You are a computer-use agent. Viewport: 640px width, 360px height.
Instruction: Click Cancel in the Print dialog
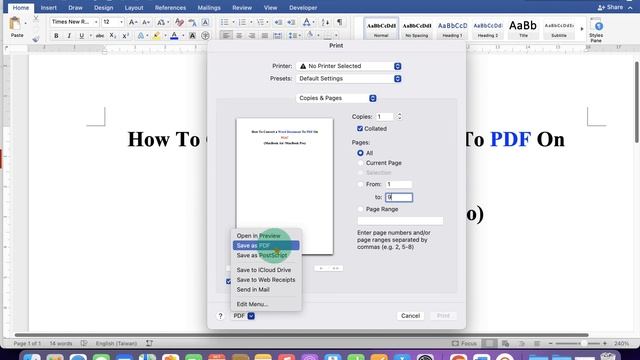(x=410, y=316)
